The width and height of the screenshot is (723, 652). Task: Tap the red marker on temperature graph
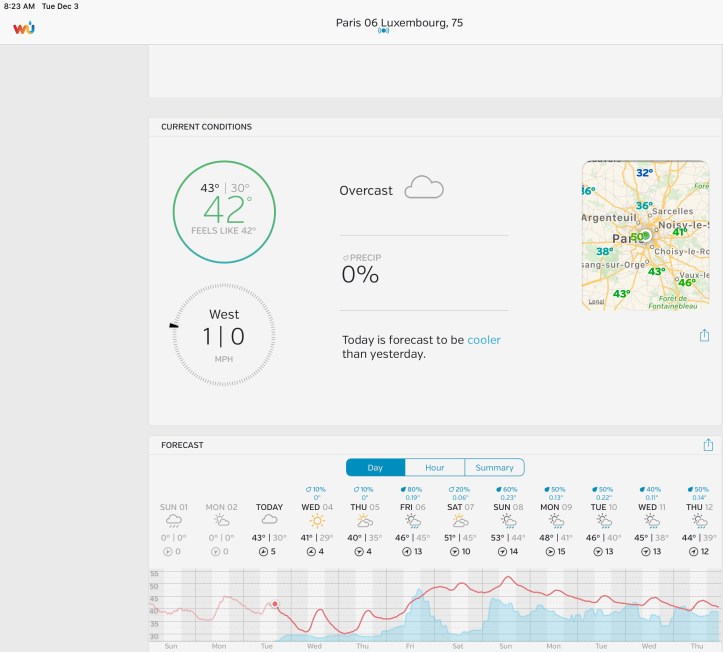click(x=274, y=604)
